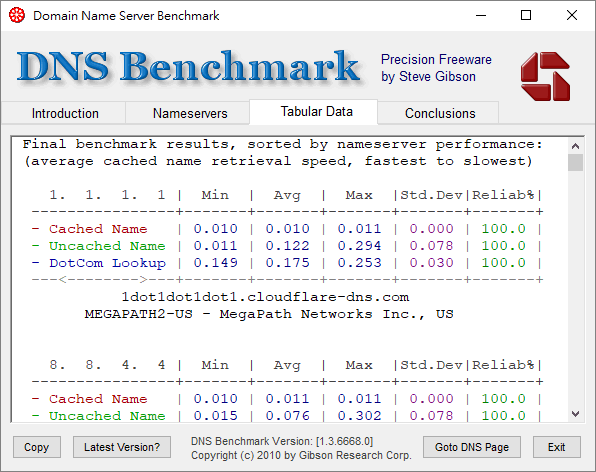The image size is (596, 472).
Task: Click the 0.175 DotCom average value
Action: (x=288, y=263)
